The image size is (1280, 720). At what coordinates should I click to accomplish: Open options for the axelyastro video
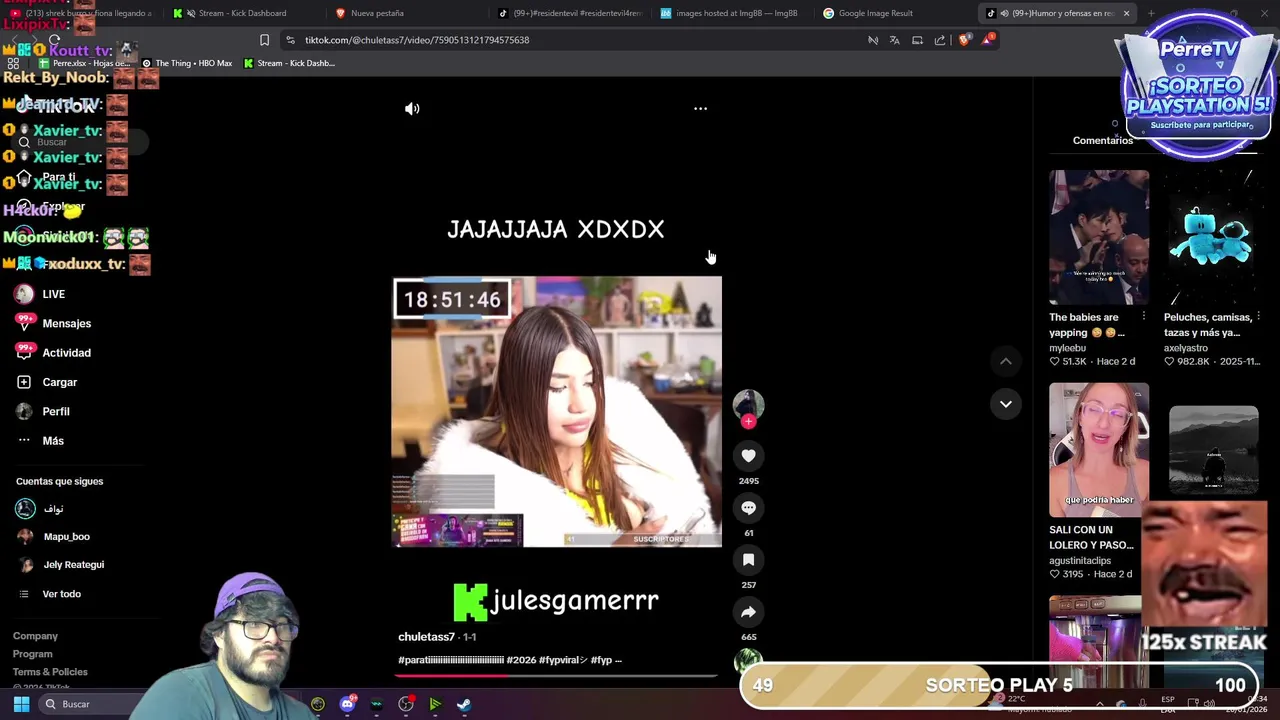[1259, 317]
